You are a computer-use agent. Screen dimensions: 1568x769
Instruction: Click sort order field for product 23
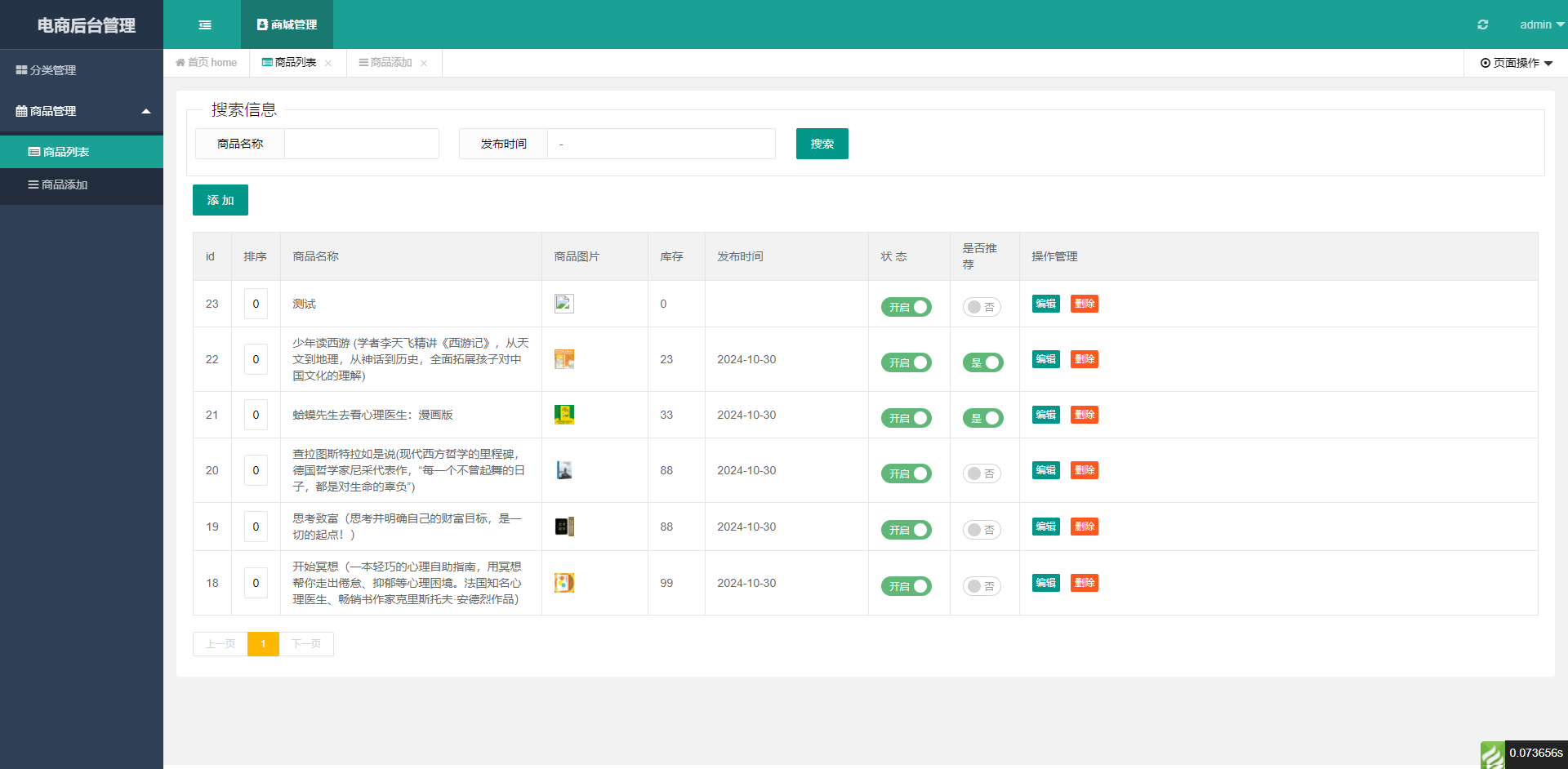[x=256, y=304]
